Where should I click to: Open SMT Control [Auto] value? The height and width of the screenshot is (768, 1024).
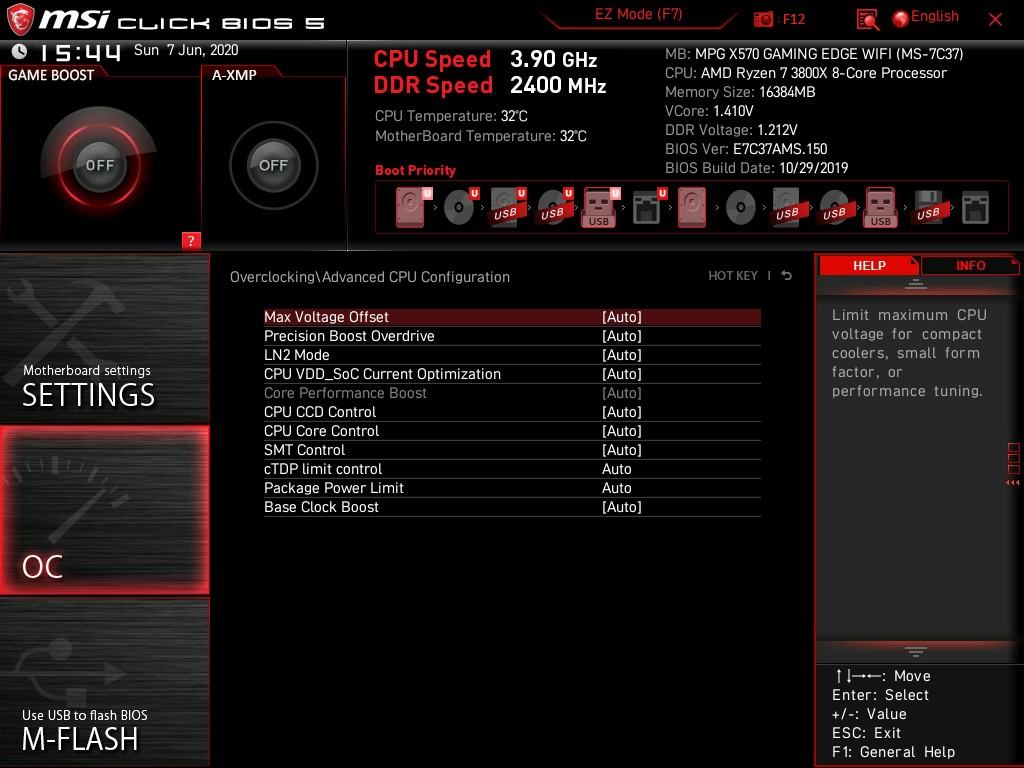click(x=622, y=449)
